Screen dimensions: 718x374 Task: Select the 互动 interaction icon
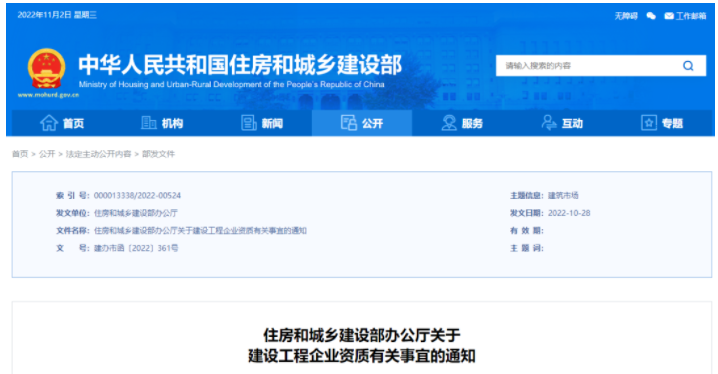tap(549, 123)
